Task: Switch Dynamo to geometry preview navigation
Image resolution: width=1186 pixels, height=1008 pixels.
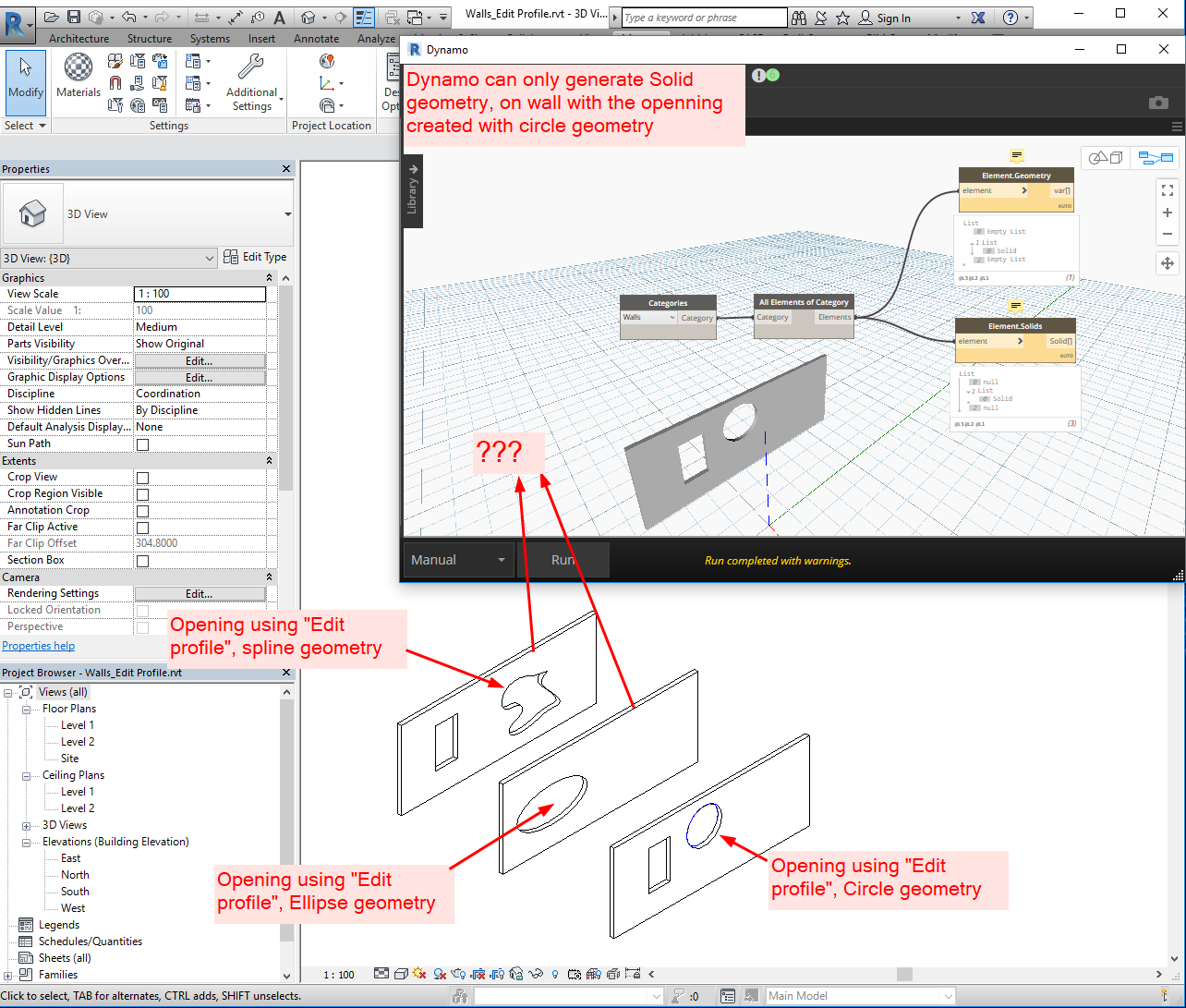Action: point(1105,158)
